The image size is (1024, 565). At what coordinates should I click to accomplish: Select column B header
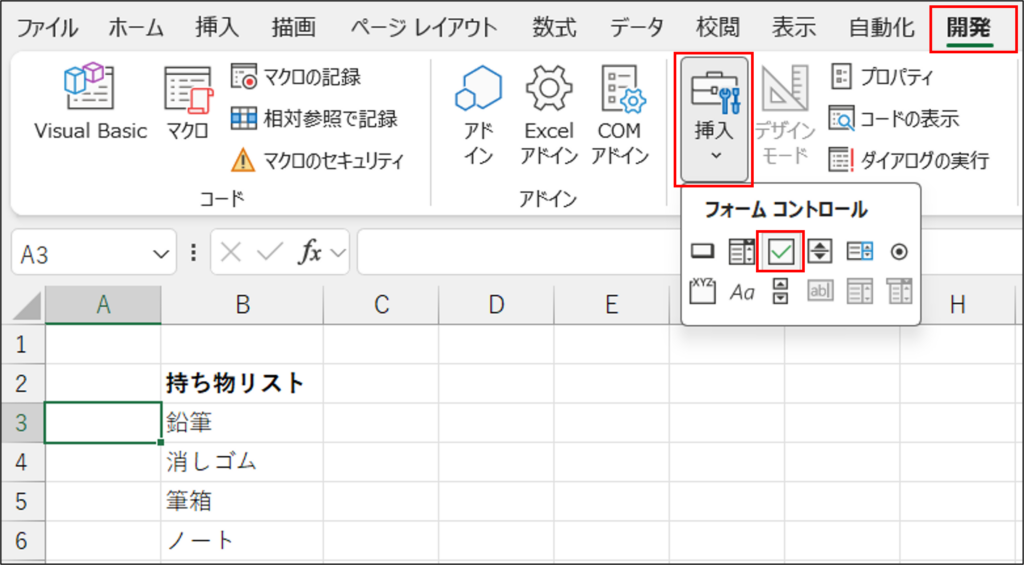[x=242, y=305]
